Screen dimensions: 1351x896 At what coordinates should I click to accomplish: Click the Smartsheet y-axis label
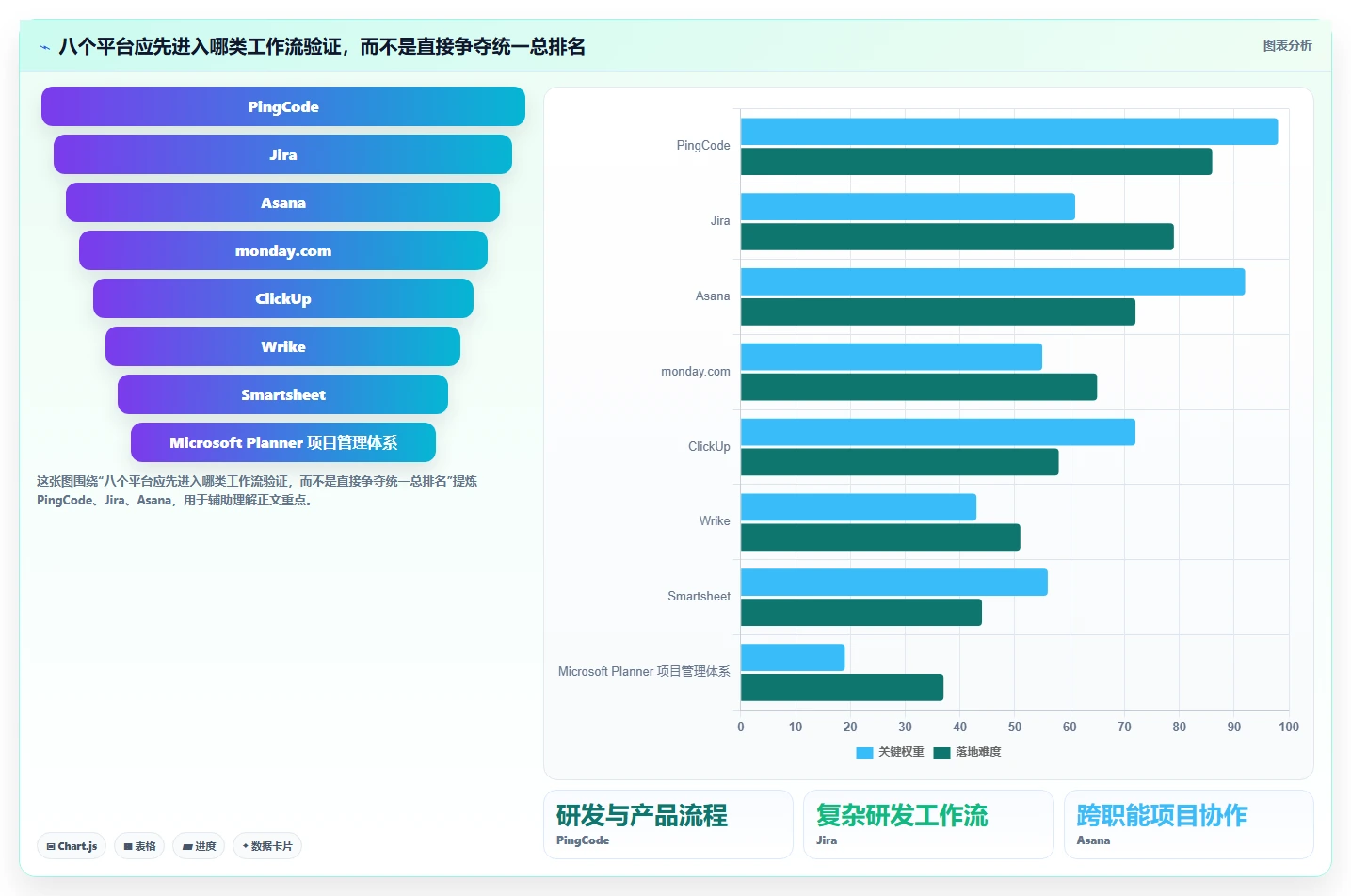[700, 597]
